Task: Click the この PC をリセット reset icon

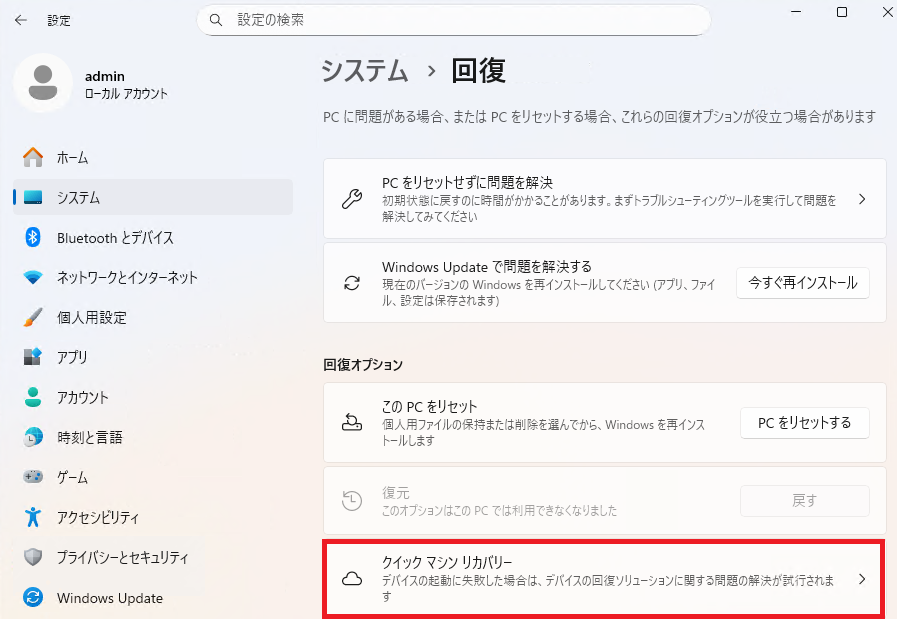Action: coord(352,423)
